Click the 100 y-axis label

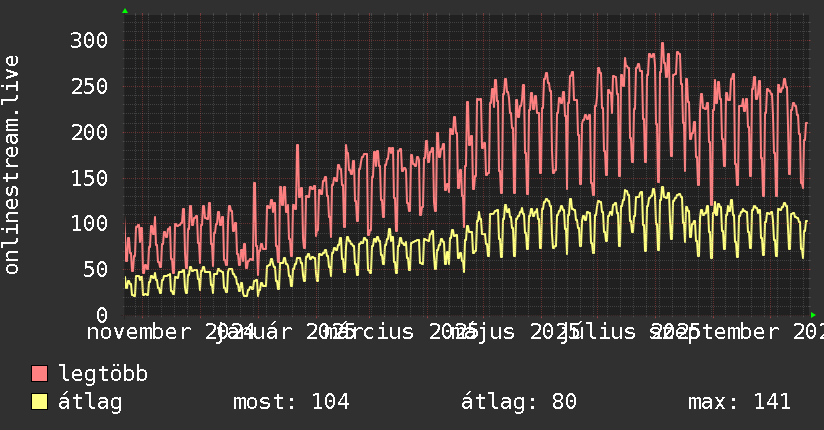click(89, 223)
